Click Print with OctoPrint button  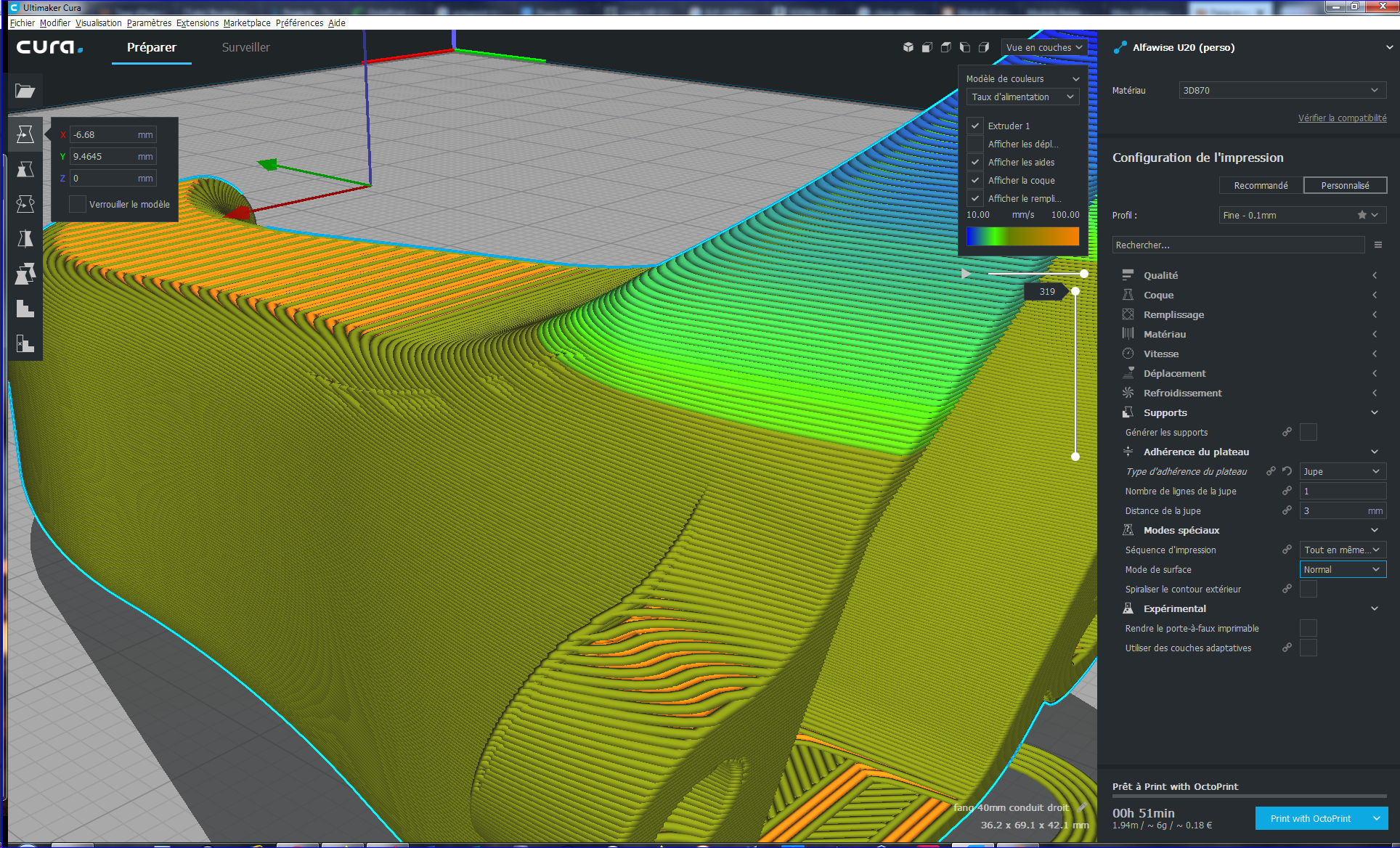click(x=1310, y=818)
